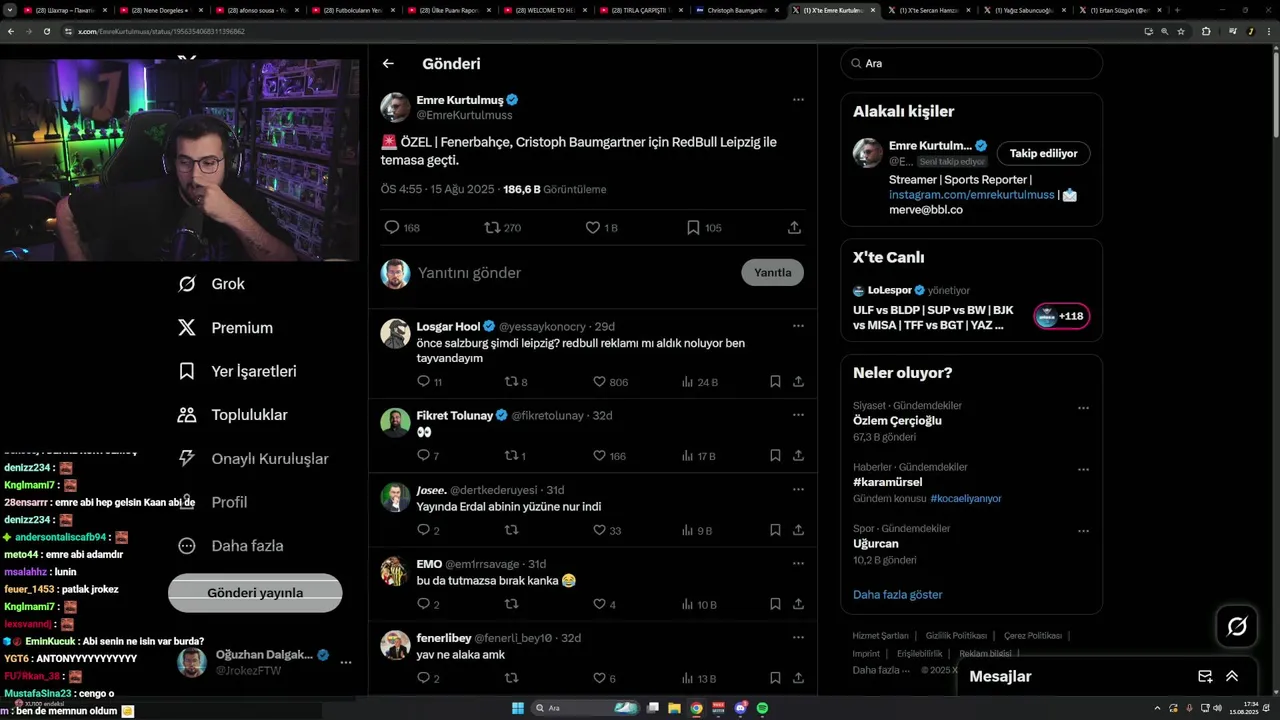
Task: Click the browser address bar
Action: coord(600,31)
